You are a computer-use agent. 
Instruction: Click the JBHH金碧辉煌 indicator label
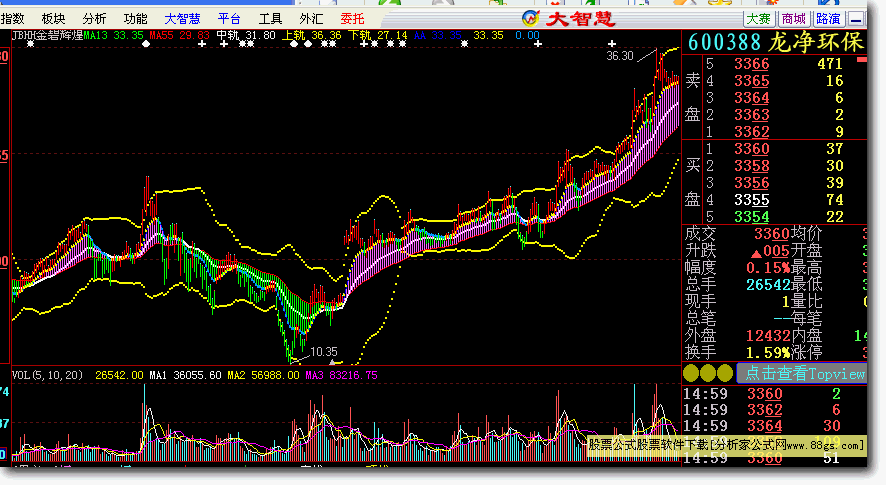[x=47, y=36]
